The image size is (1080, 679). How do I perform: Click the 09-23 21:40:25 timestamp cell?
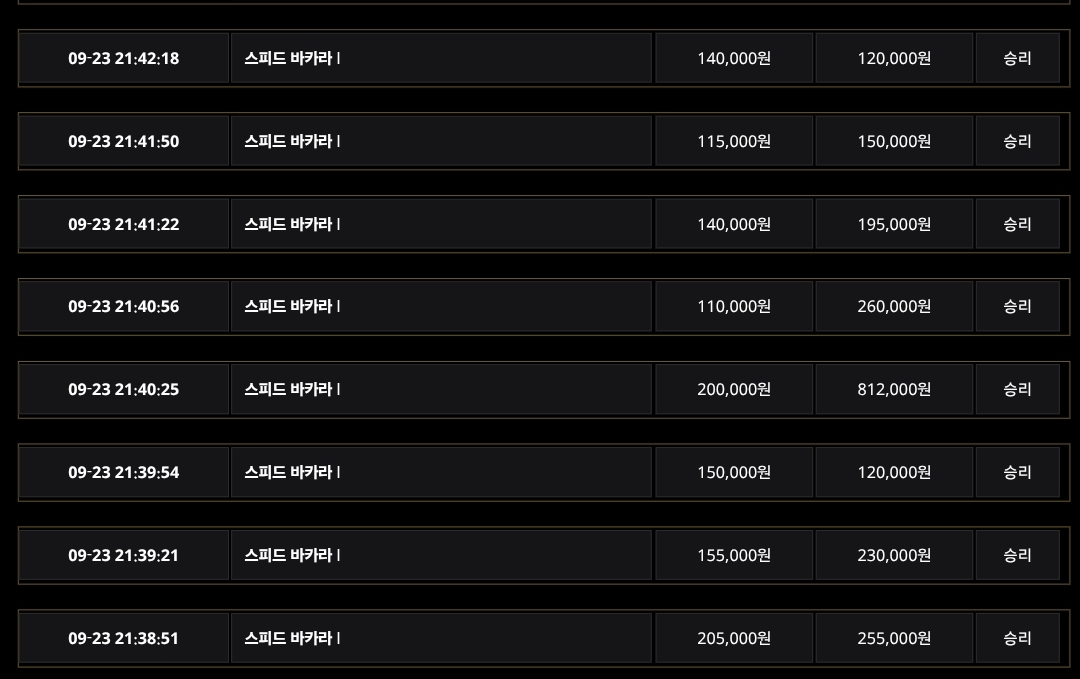[124, 389]
